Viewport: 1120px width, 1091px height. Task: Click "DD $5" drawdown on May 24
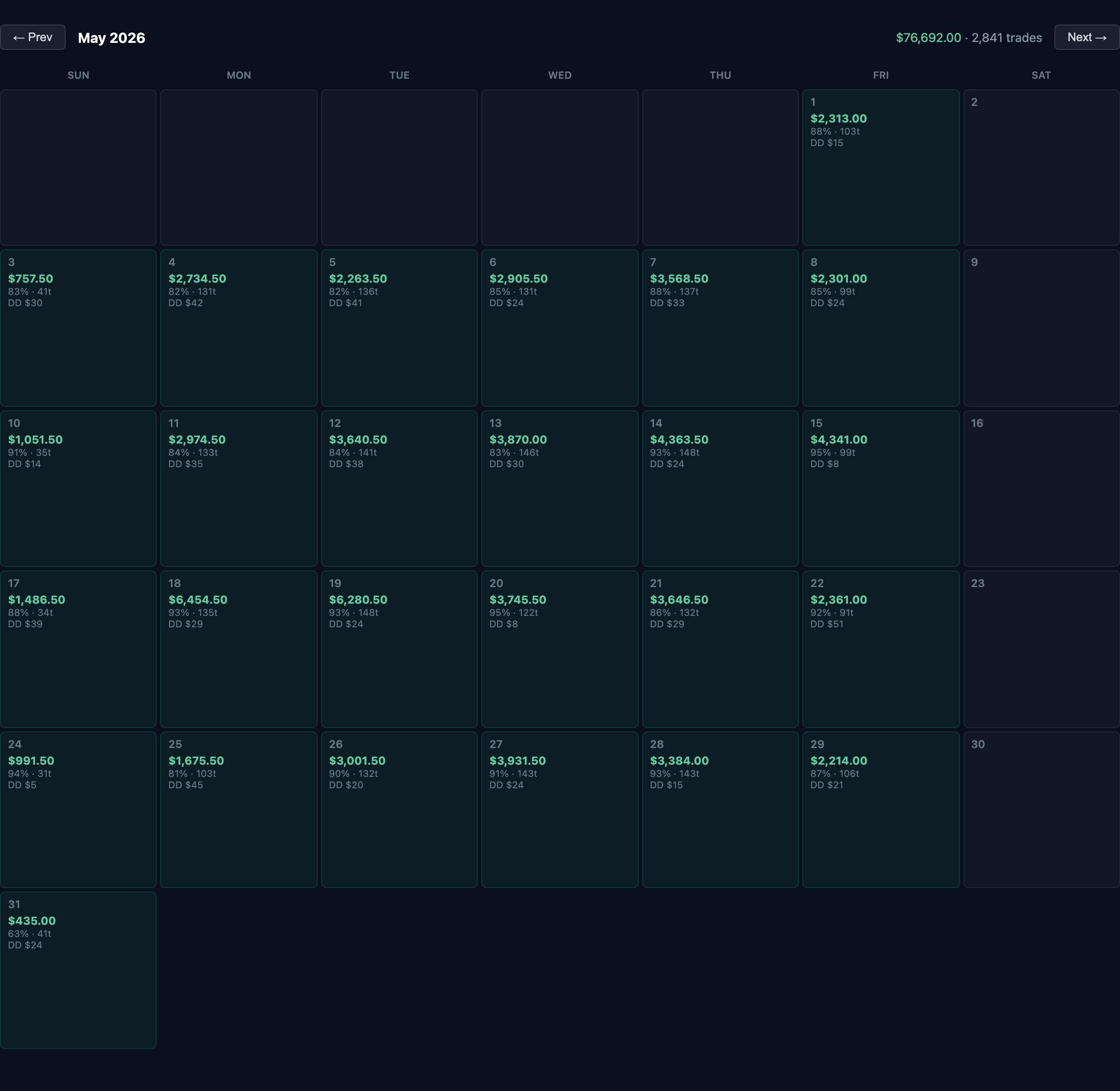(x=22, y=785)
